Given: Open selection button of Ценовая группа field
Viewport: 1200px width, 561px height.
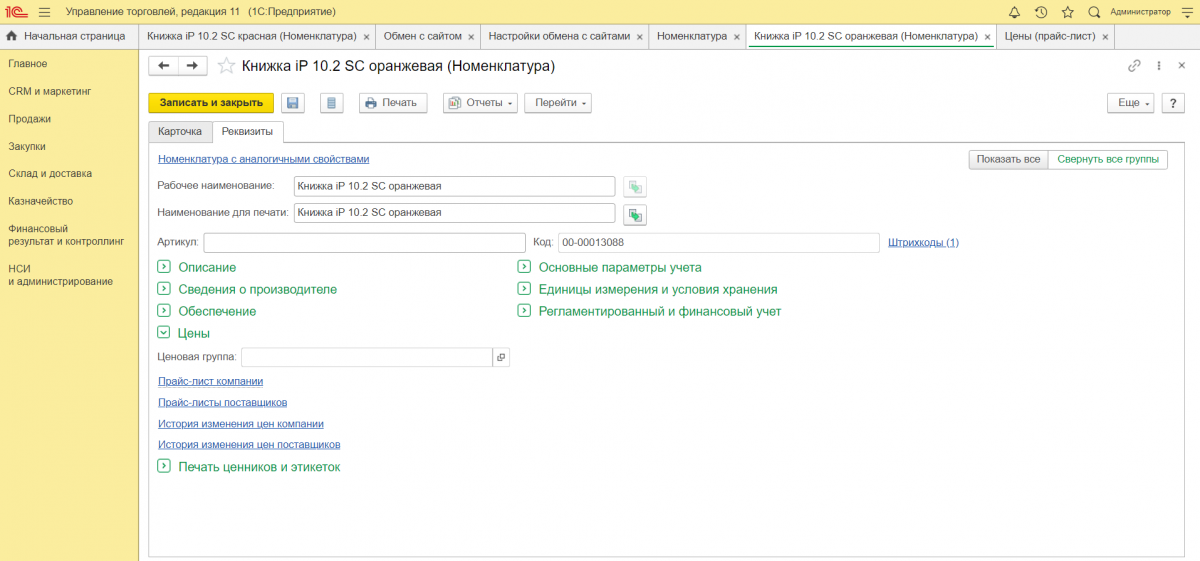Looking at the screenshot, I should [501, 357].
